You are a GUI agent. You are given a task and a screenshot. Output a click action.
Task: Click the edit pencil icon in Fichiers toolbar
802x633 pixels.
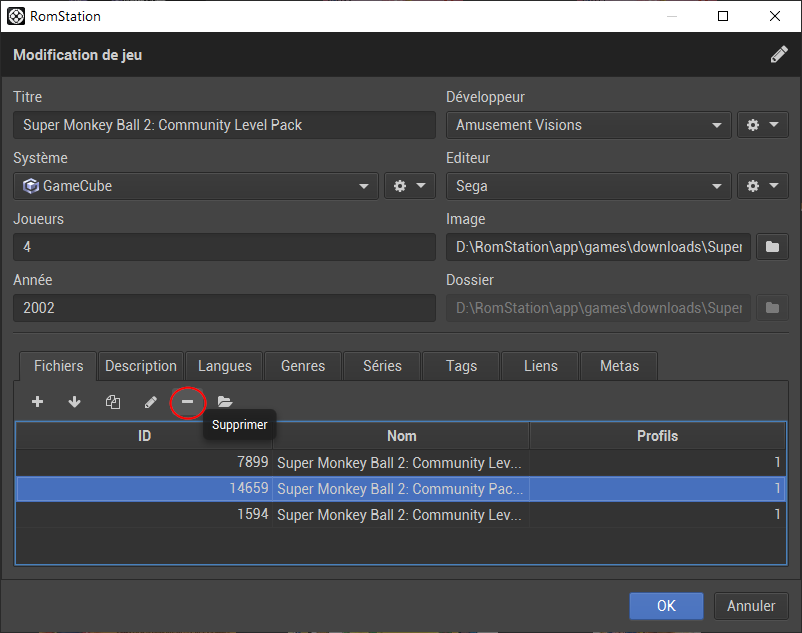pyautogui.click(x=150, y=402)
